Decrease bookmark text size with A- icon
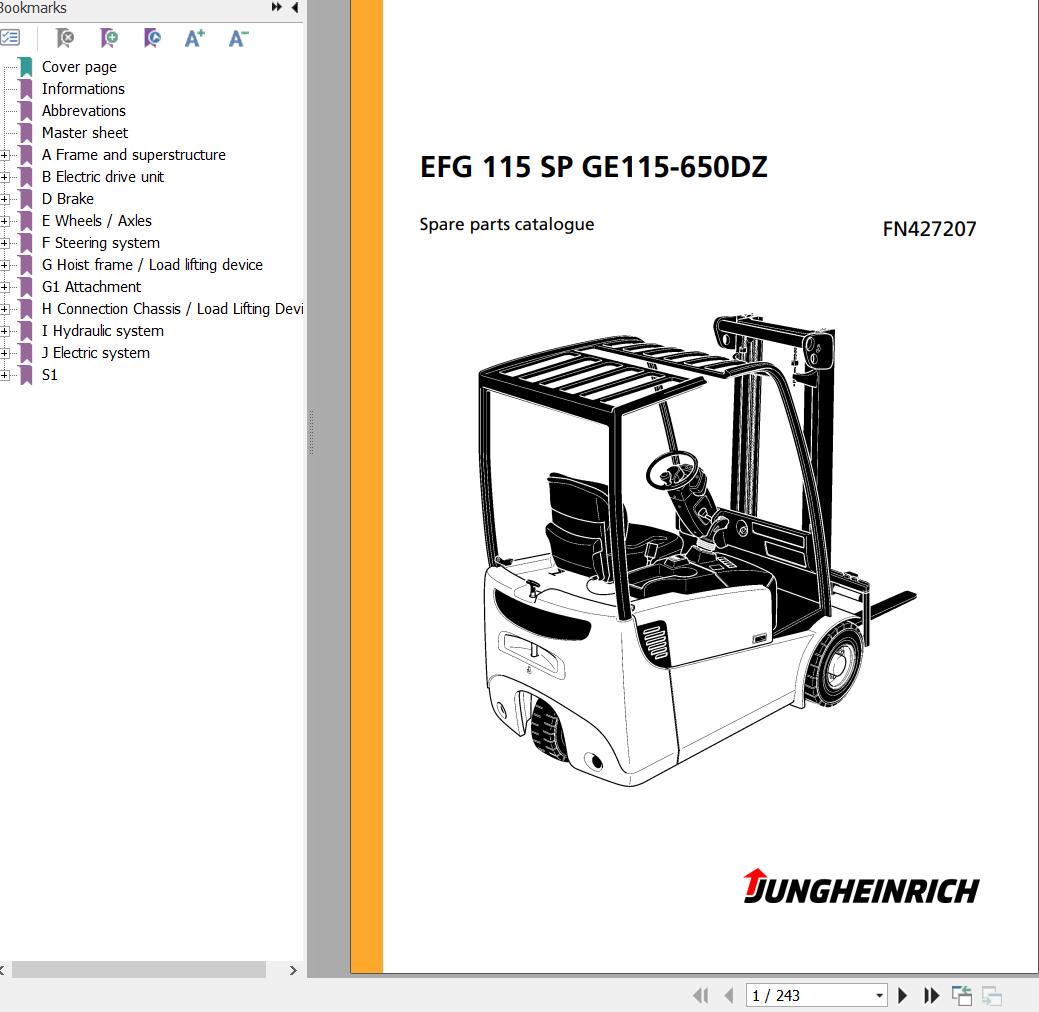The width and height of the screenshot is (1039, 1012). (x=238, y=38)
